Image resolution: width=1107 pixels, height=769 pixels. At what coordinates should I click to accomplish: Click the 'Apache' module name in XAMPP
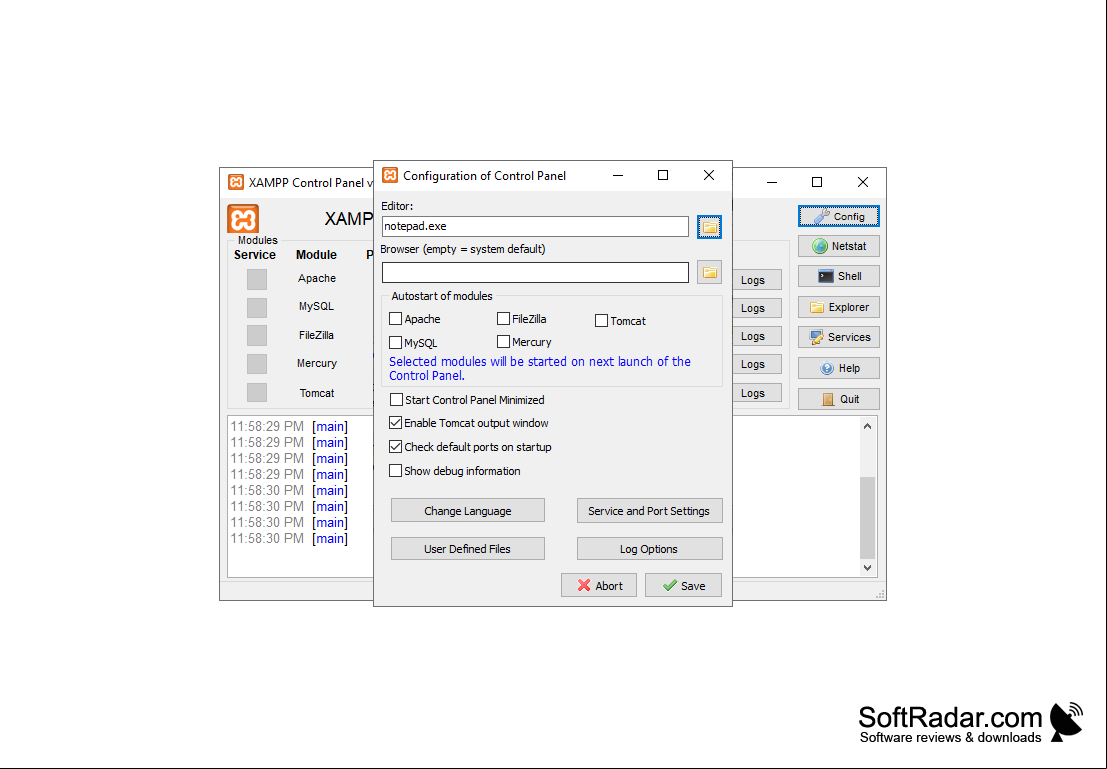[317, 278]
